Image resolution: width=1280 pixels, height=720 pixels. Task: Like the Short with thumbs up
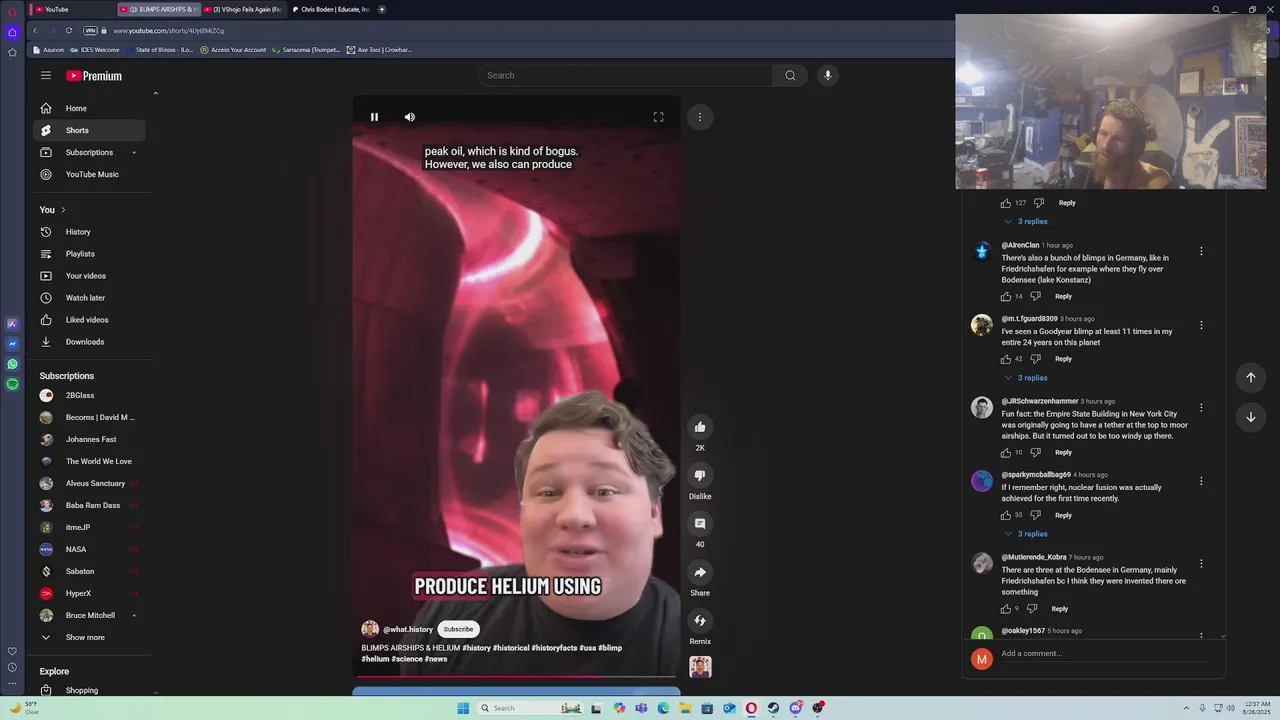coord(700,427)
